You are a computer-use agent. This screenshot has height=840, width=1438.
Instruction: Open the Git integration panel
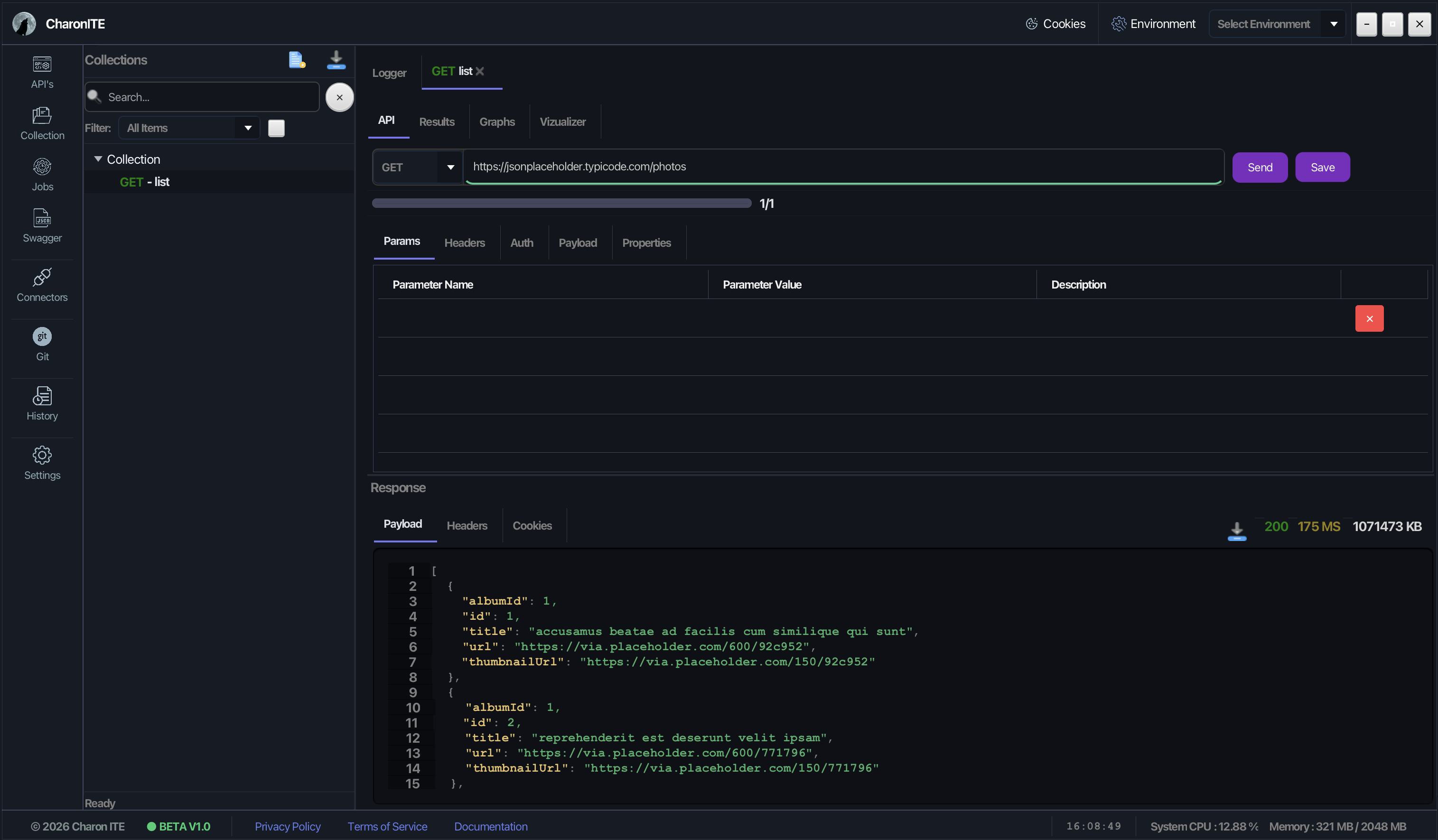point(42,343)
